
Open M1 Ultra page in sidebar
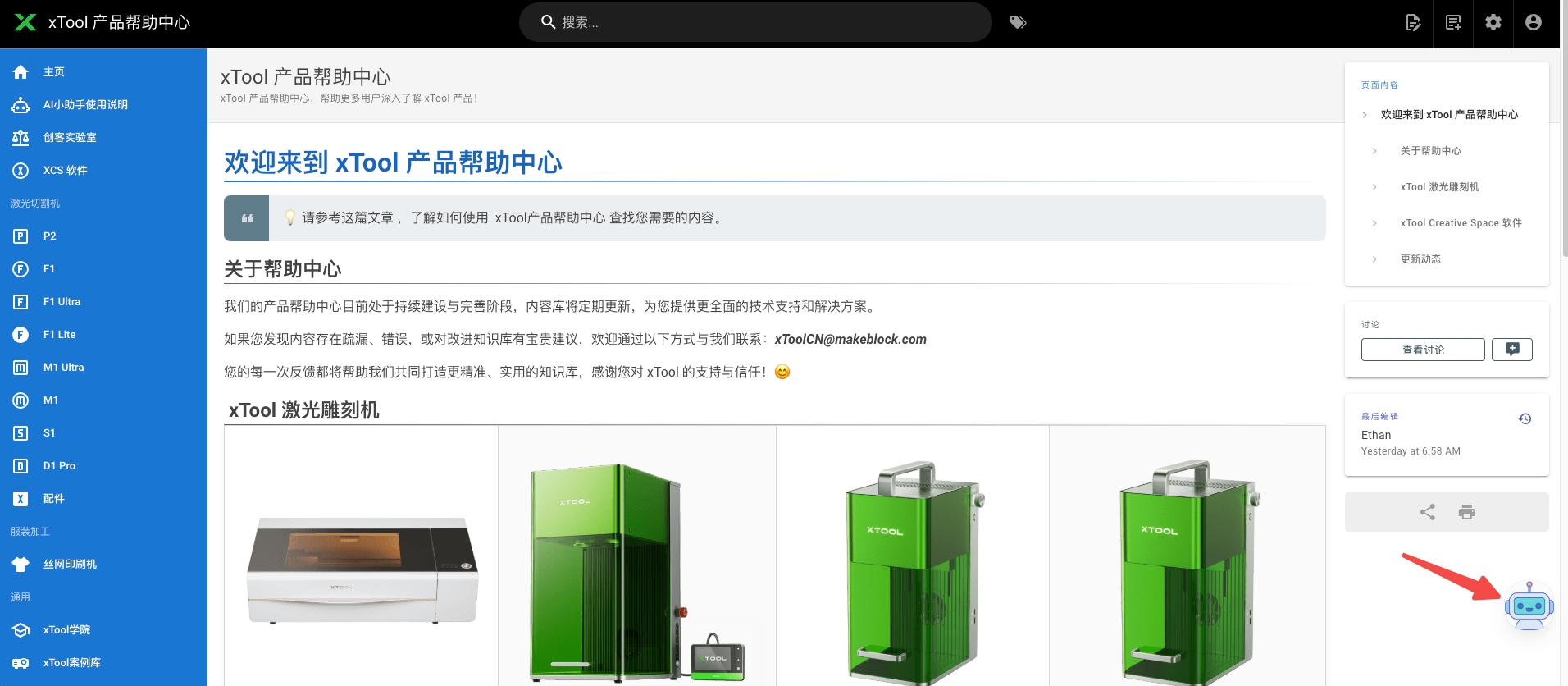pyautogui.click(x=103, y=368)
